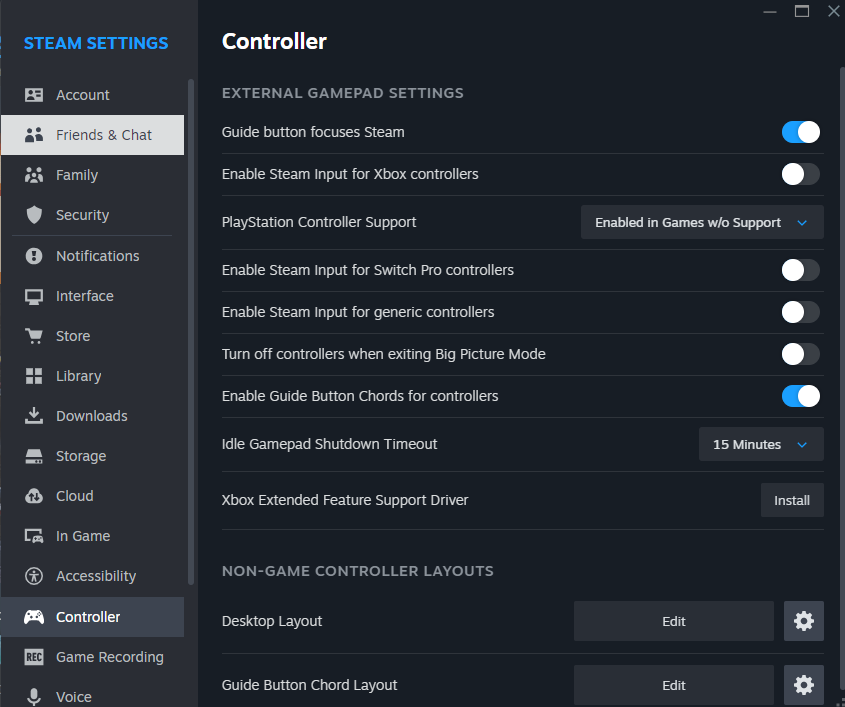The width and height of the screenshot is (845, 707).
Task: Click the Non-Game Controller Layouts heading
Action: click(358, 571)
